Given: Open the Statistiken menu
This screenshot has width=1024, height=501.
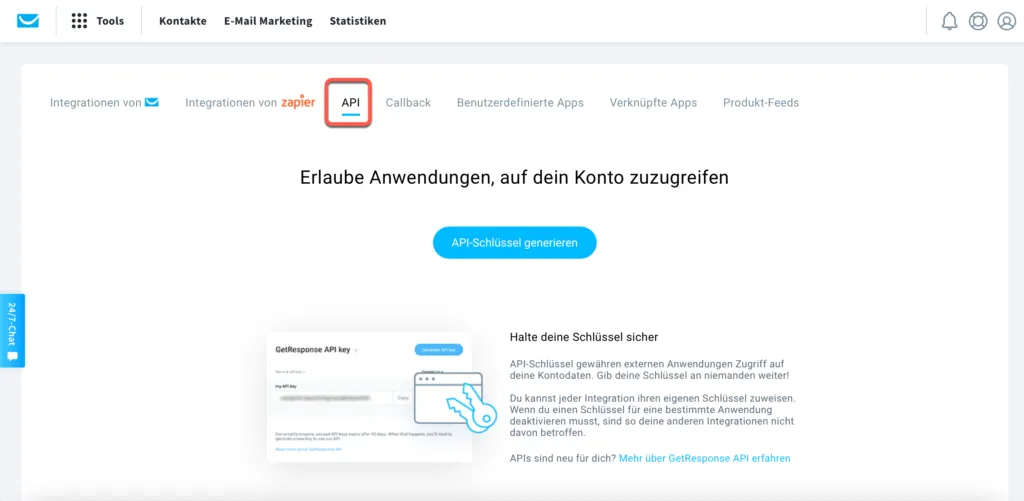Looking at the screenshot, I should tap(358, 21).
